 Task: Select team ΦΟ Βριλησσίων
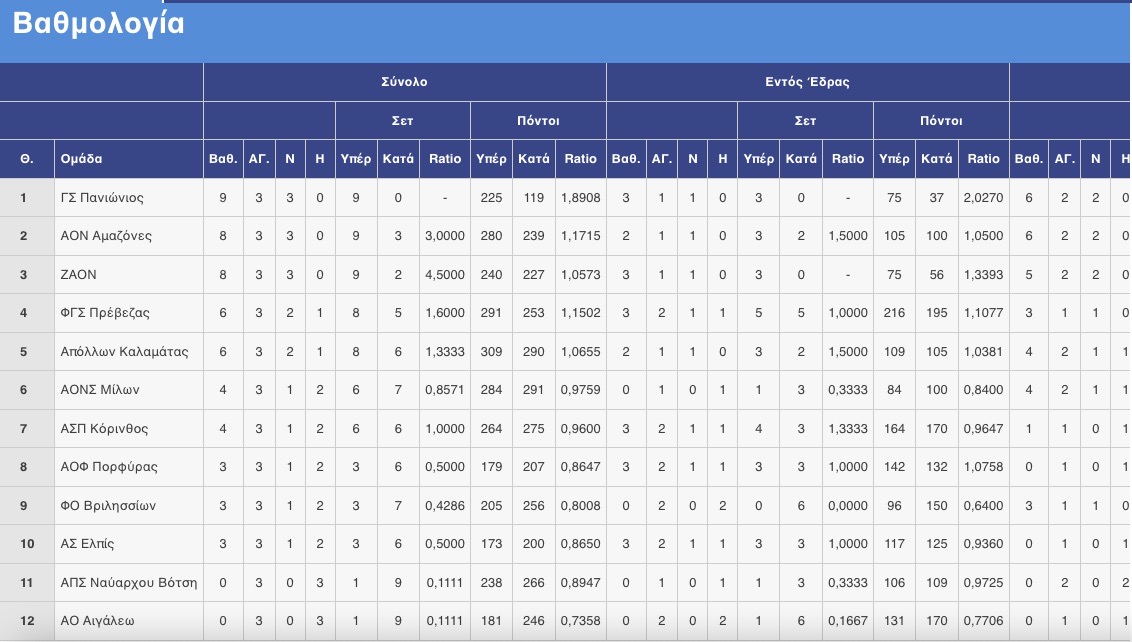click(x=108, y=506)
